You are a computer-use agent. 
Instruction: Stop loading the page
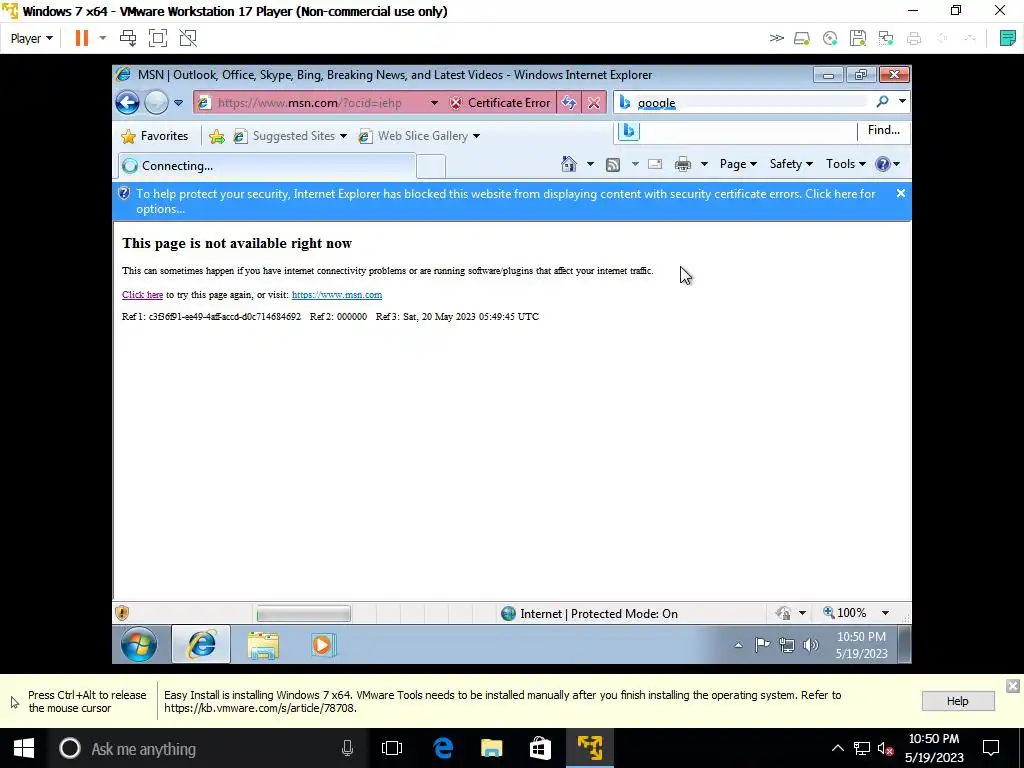[594, 103]
